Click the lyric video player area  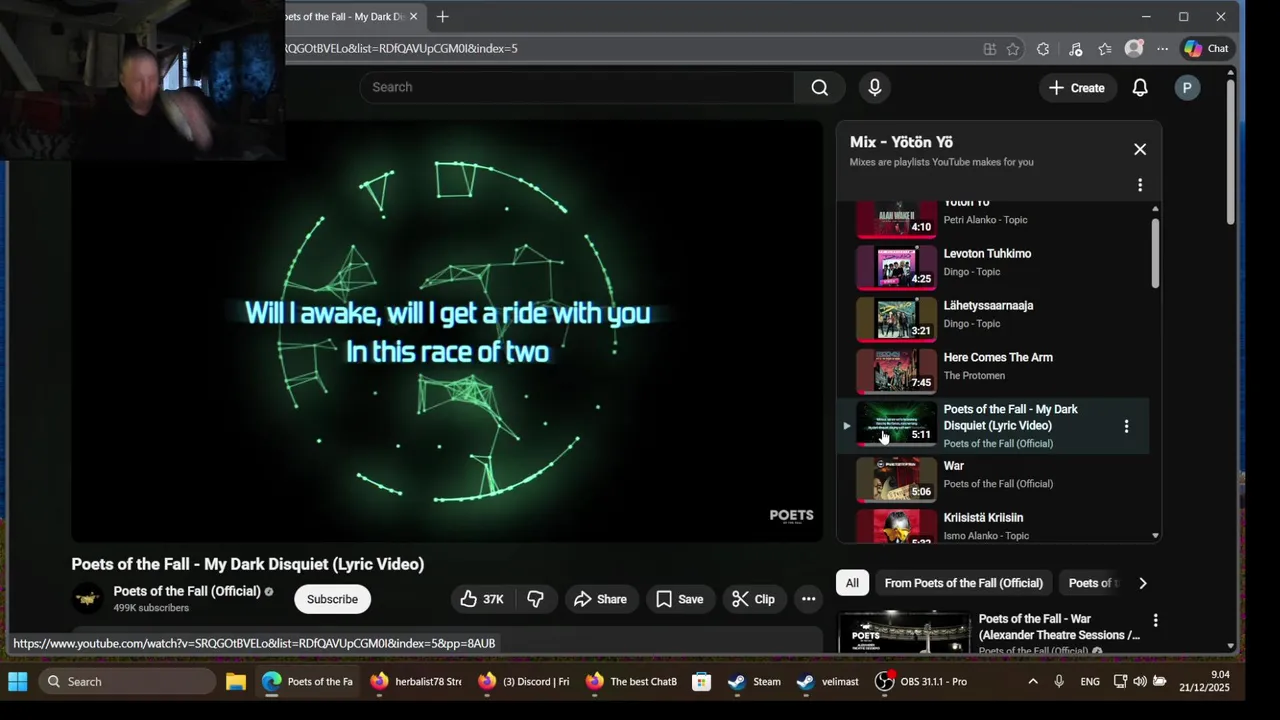click(x=447, y=331)
